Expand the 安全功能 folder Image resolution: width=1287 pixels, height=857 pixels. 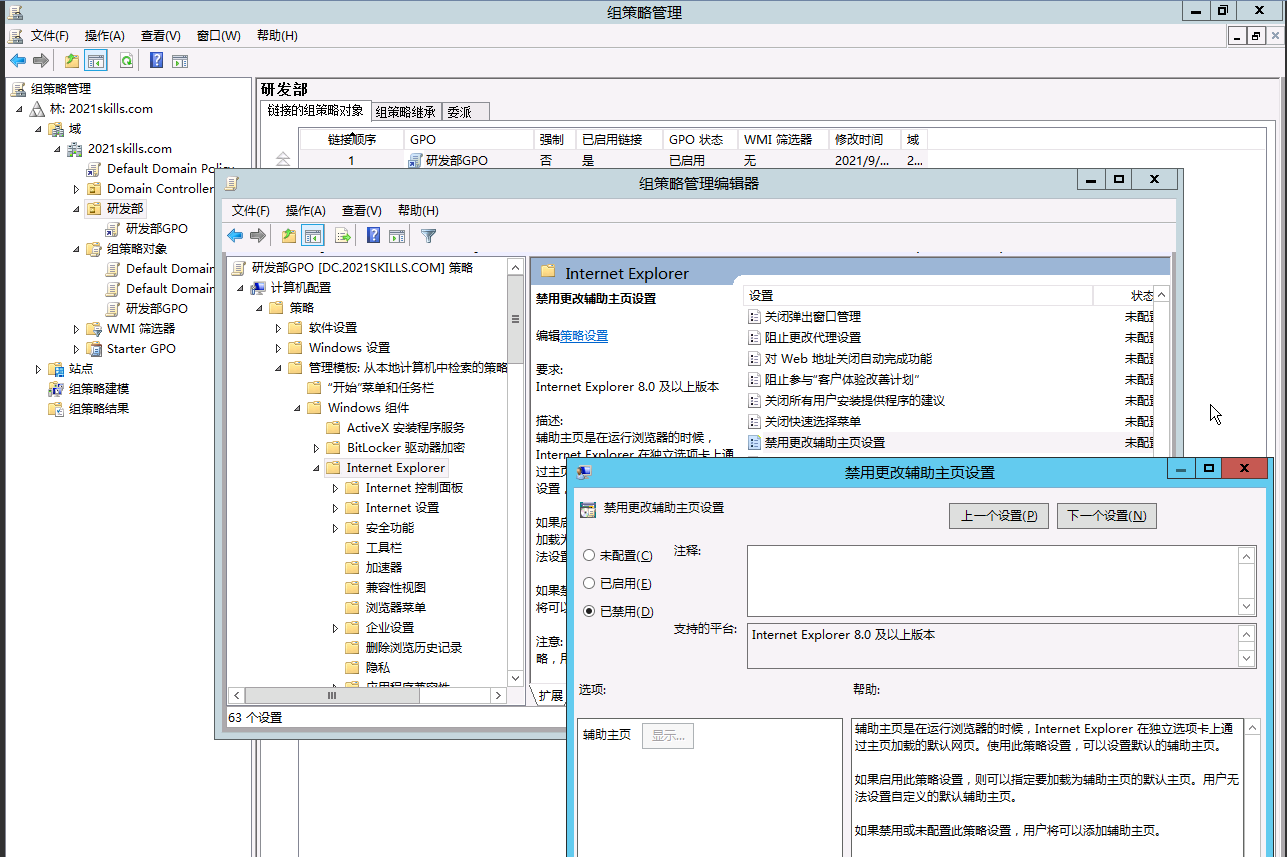point(335,528)
